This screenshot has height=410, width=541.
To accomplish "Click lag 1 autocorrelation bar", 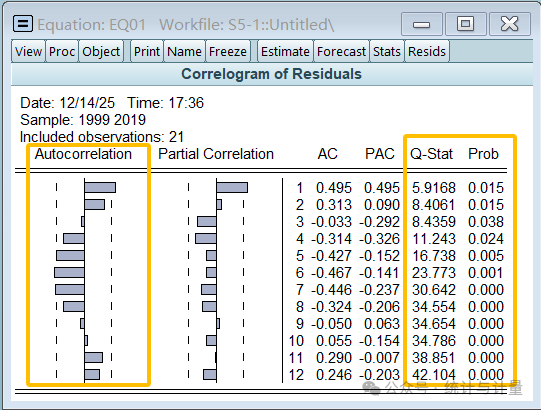I will click(x=100, y=188).
